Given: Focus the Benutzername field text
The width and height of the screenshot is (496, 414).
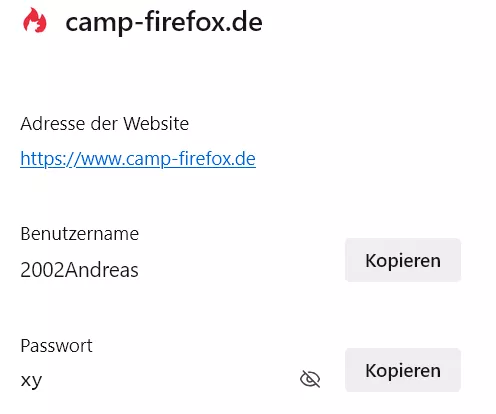Looking at the screenshot, I should tap(79, 270).
